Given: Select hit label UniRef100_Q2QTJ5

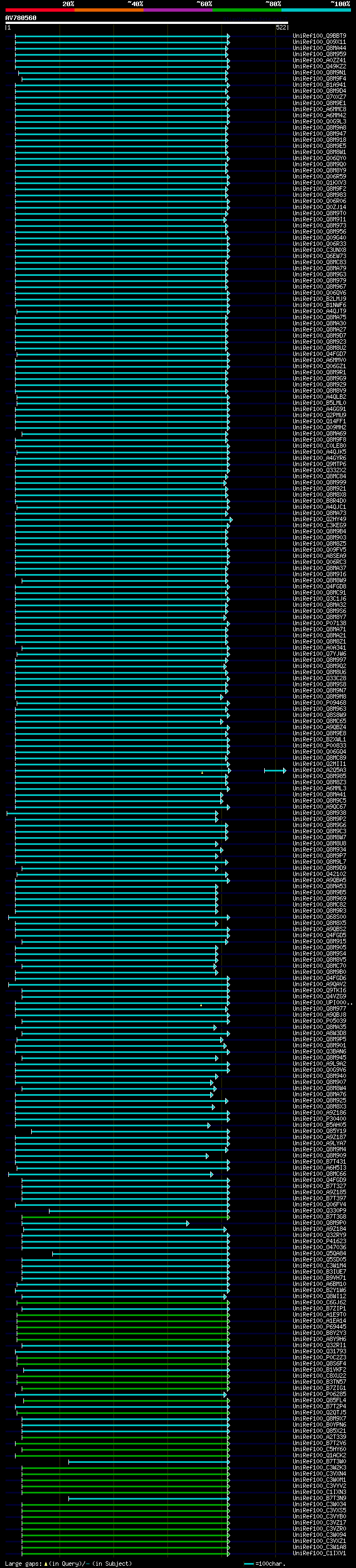Looking at the screenshot, I should 319,1413.
